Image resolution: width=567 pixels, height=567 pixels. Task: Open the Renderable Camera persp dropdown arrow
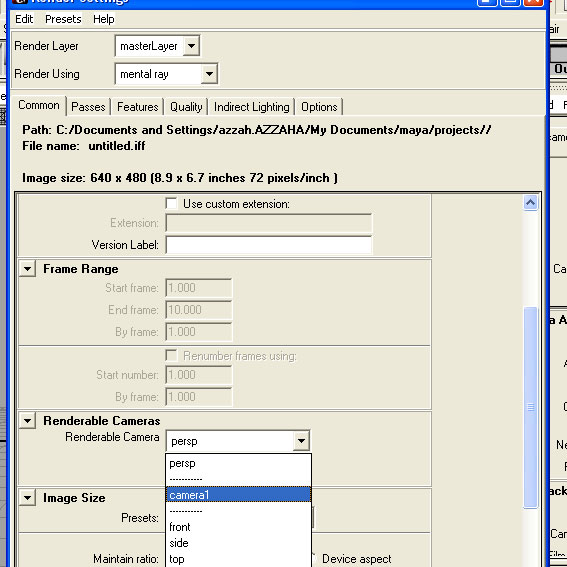[301, 441]
